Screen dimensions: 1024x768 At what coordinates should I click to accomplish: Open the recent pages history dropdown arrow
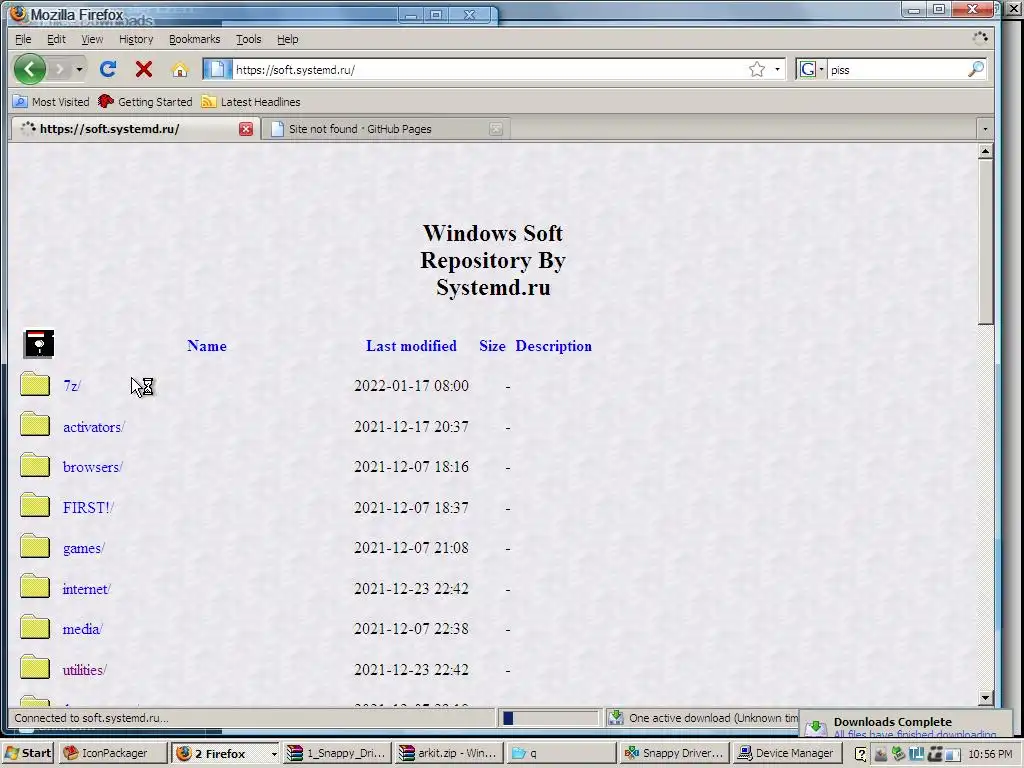tap(79, 69)
